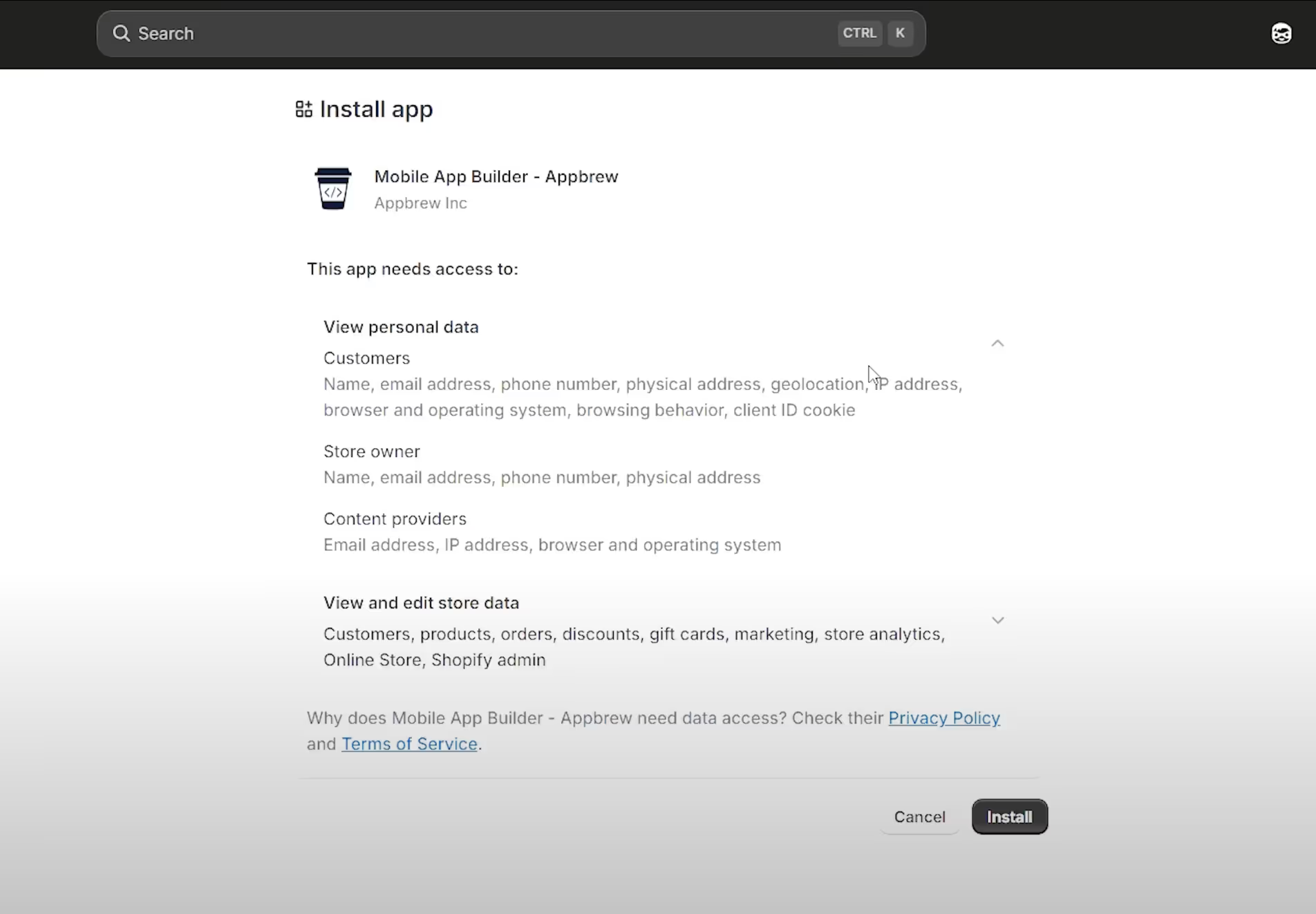Click the Appbrew coffee cup app icon
The image size is (1316, 914).
[333, 188]
